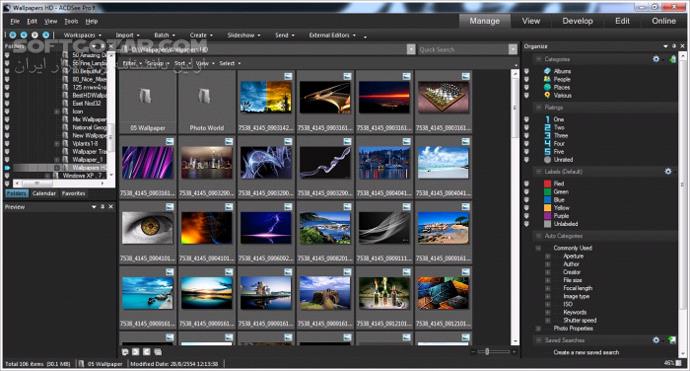Click the Albums category icon

click(547, 71)
